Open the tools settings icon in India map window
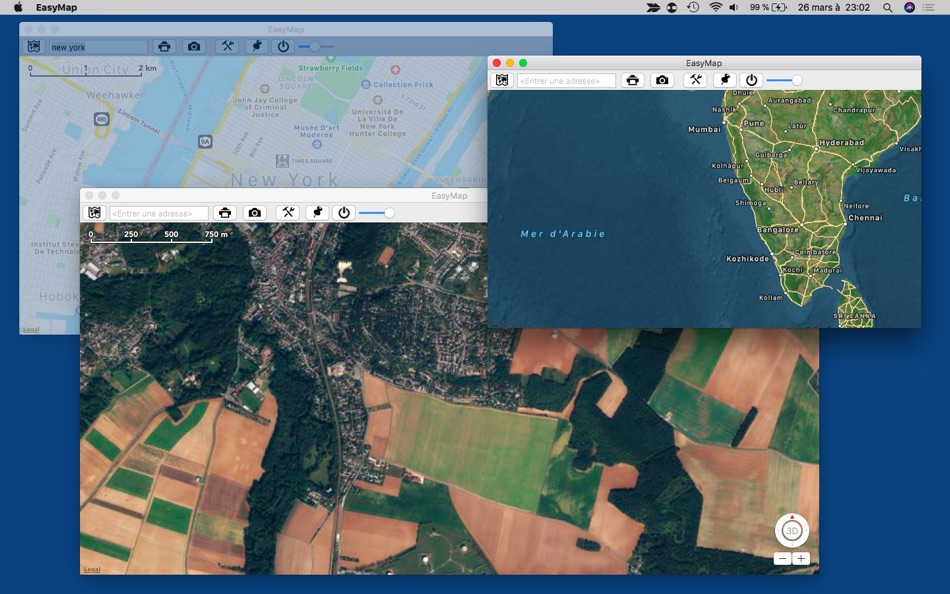 click(695, 80)
